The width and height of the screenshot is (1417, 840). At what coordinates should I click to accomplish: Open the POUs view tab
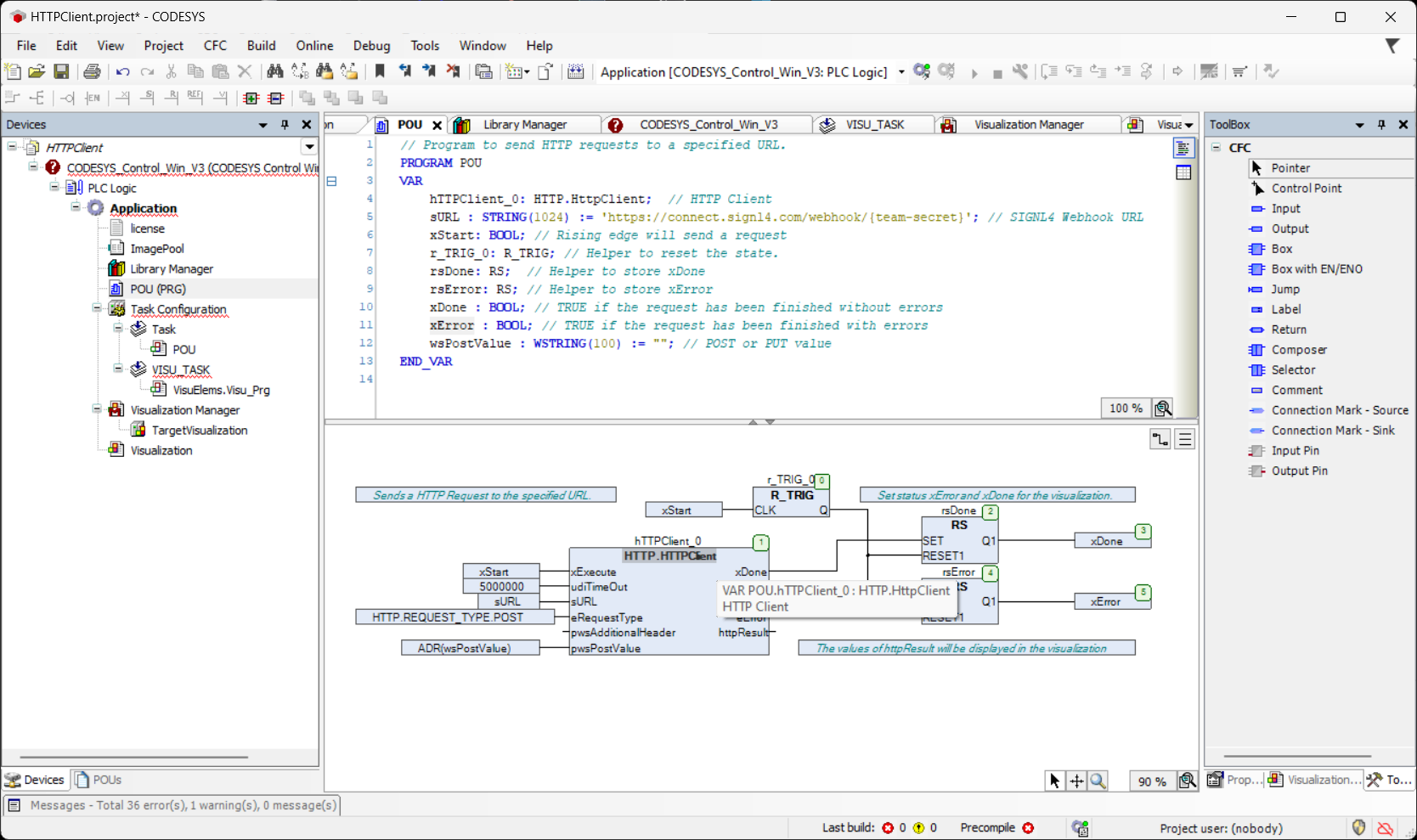(x=99, y=780)
